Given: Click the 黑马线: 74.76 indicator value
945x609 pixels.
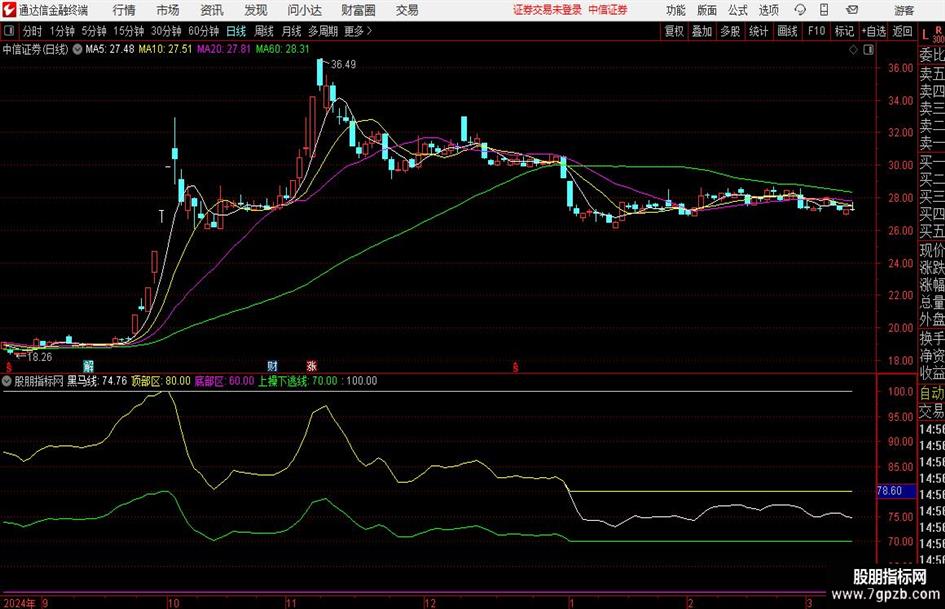Looking at the screenshot, I should (97, 381).
